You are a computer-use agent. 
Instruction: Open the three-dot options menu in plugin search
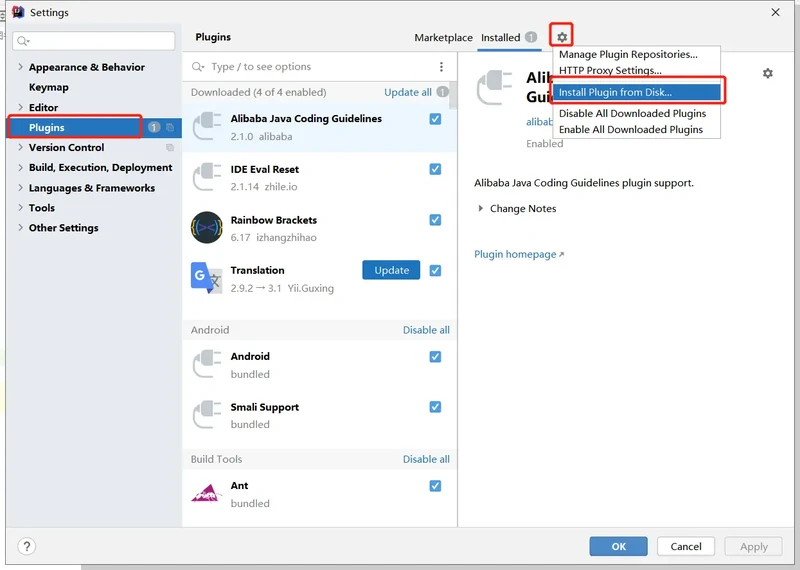tap(441, 67)
